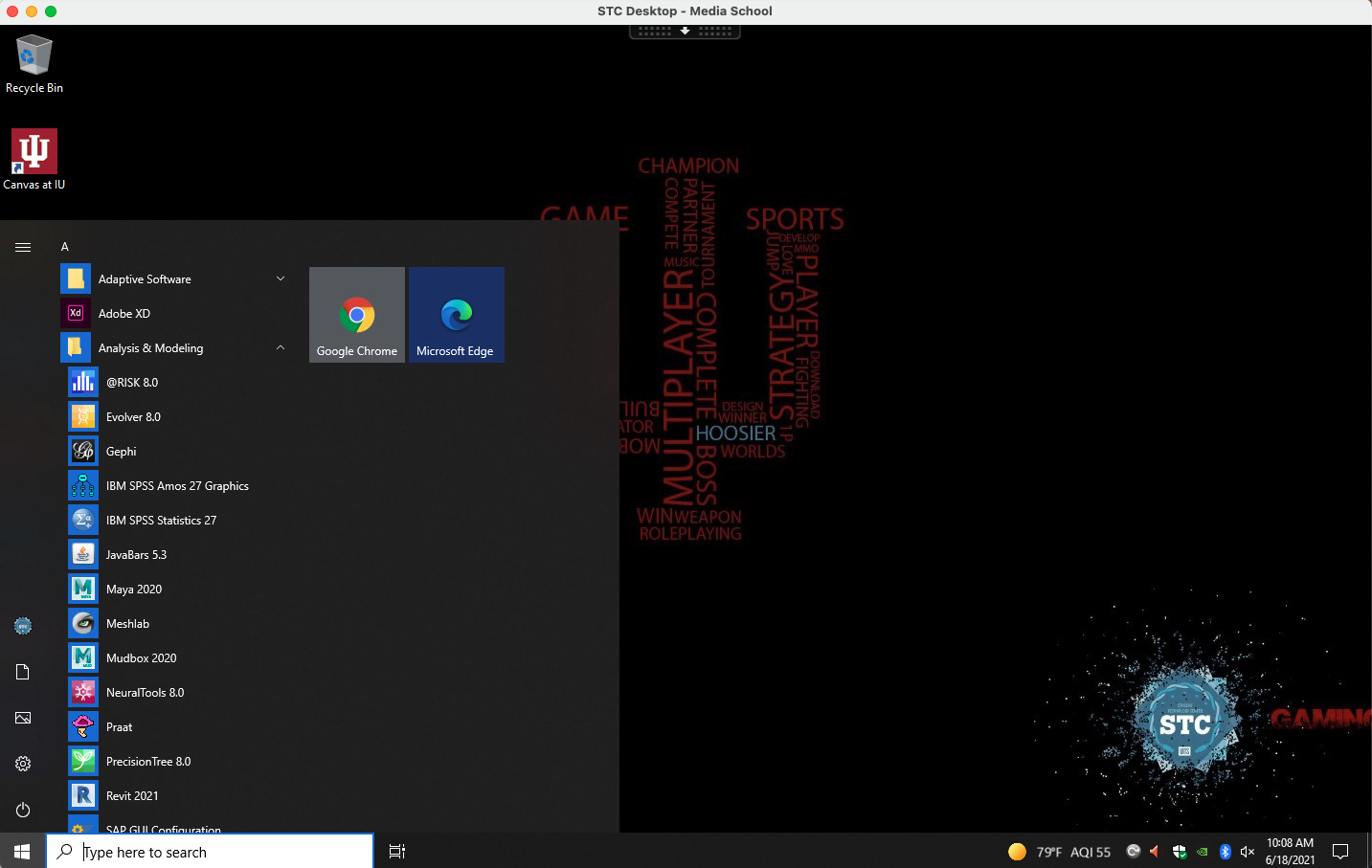Image resolution: width=1372 pixels, height=868 pixels.
Task: Launch Gephi application
Action: (x=122, y=452)
